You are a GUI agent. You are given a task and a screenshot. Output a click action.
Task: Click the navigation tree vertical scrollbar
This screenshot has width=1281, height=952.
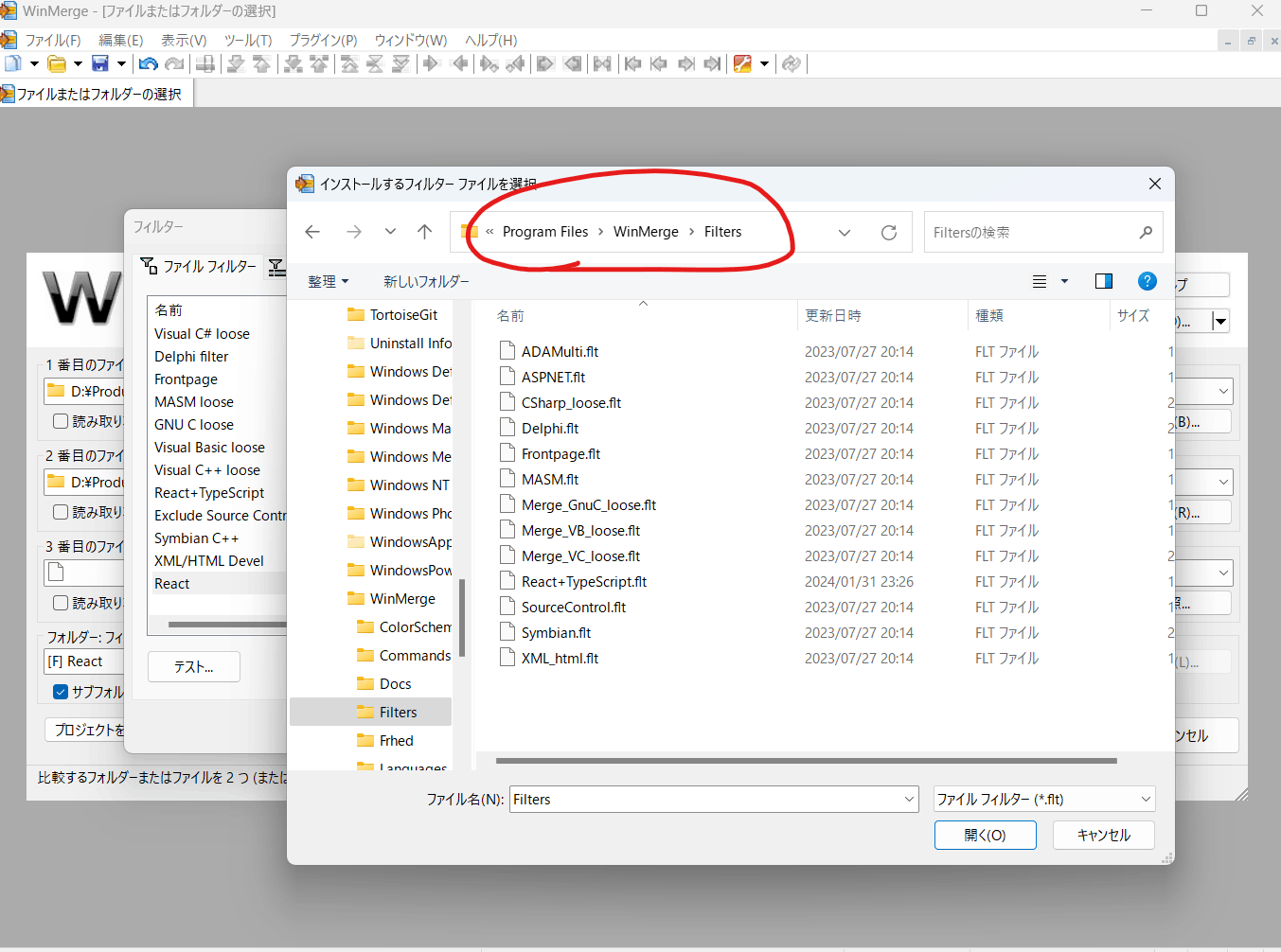(462, 617)
